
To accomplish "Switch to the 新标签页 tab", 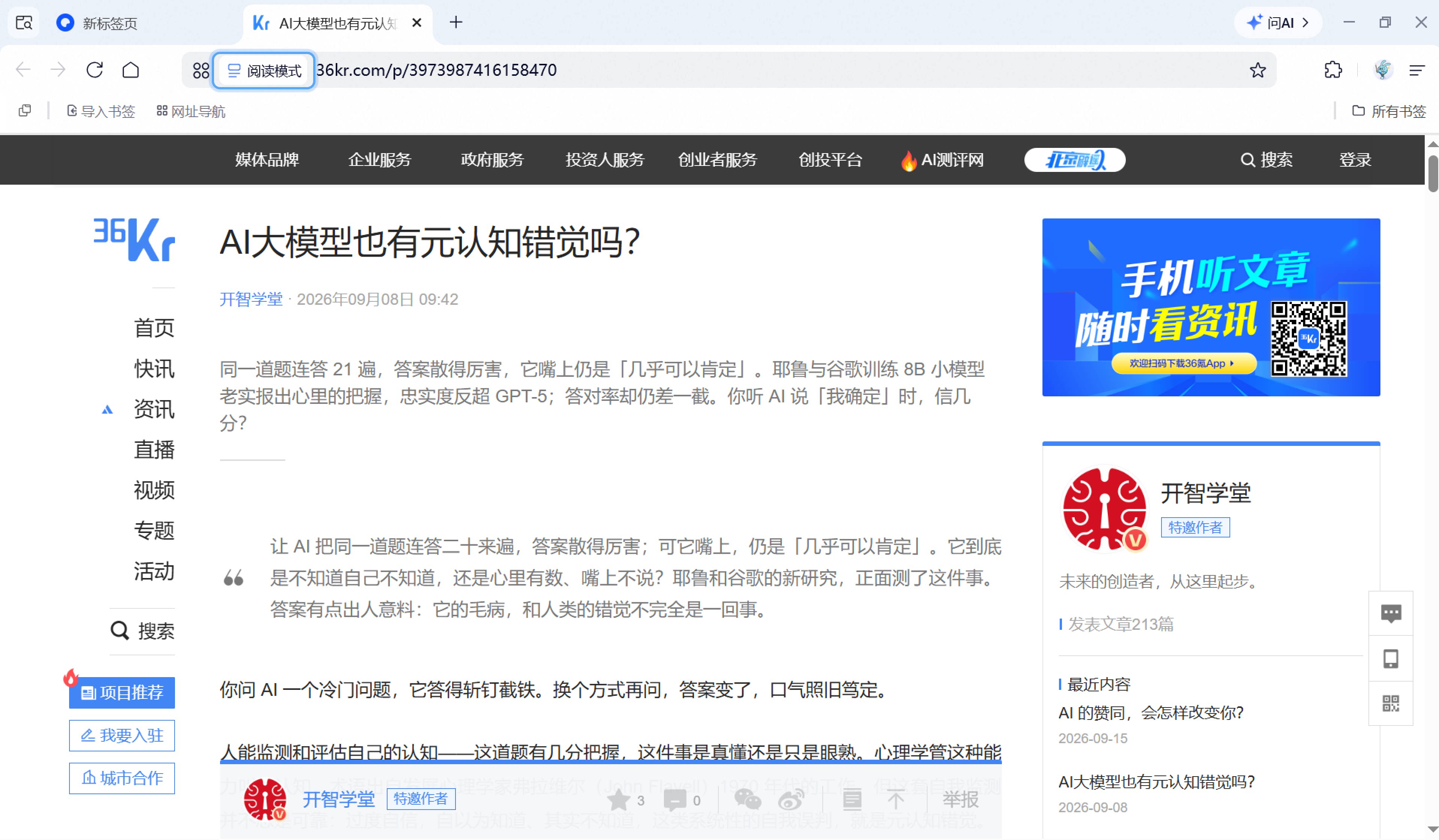I will [x=110, y=23].
